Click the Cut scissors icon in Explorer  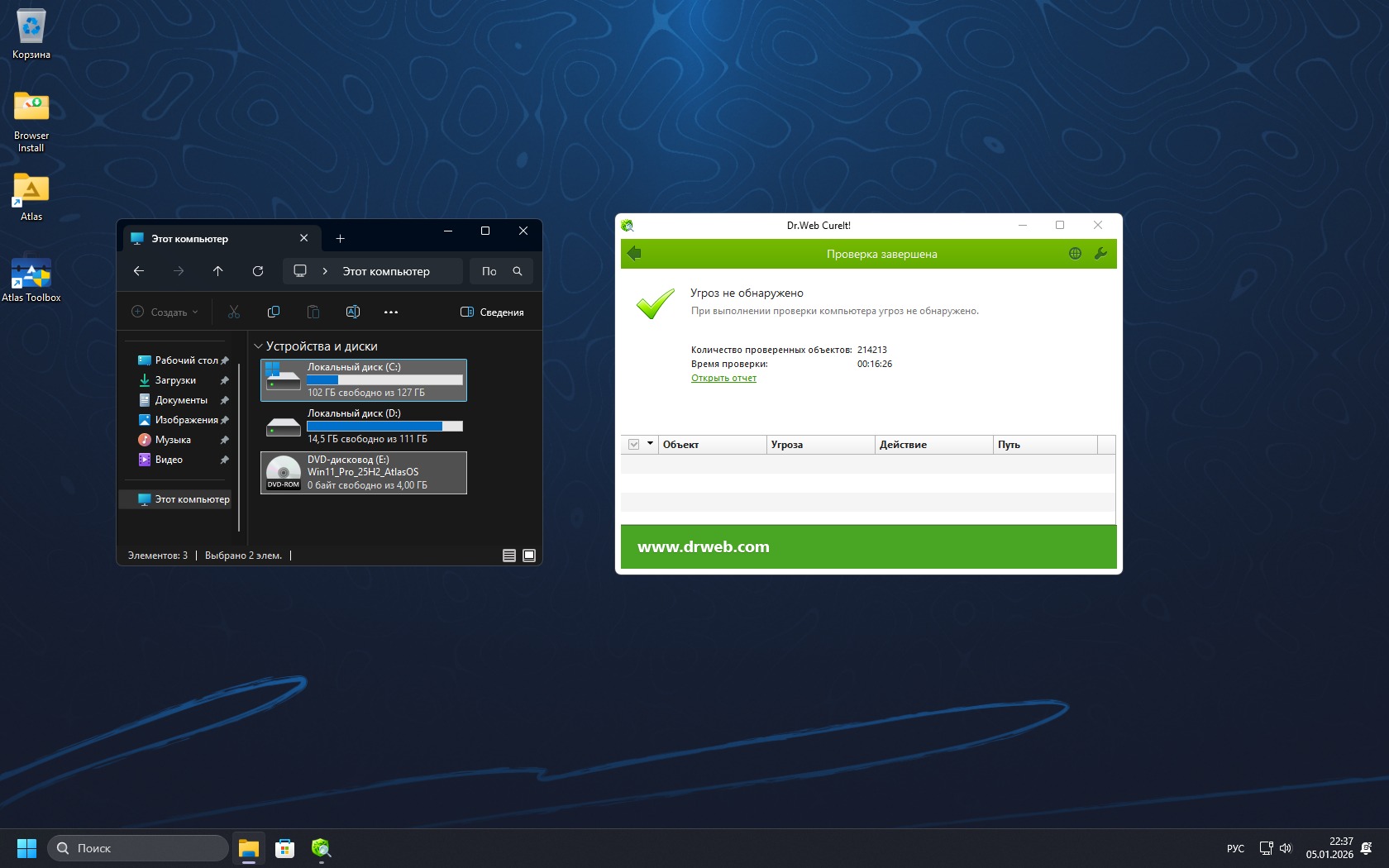coord(234,312)
